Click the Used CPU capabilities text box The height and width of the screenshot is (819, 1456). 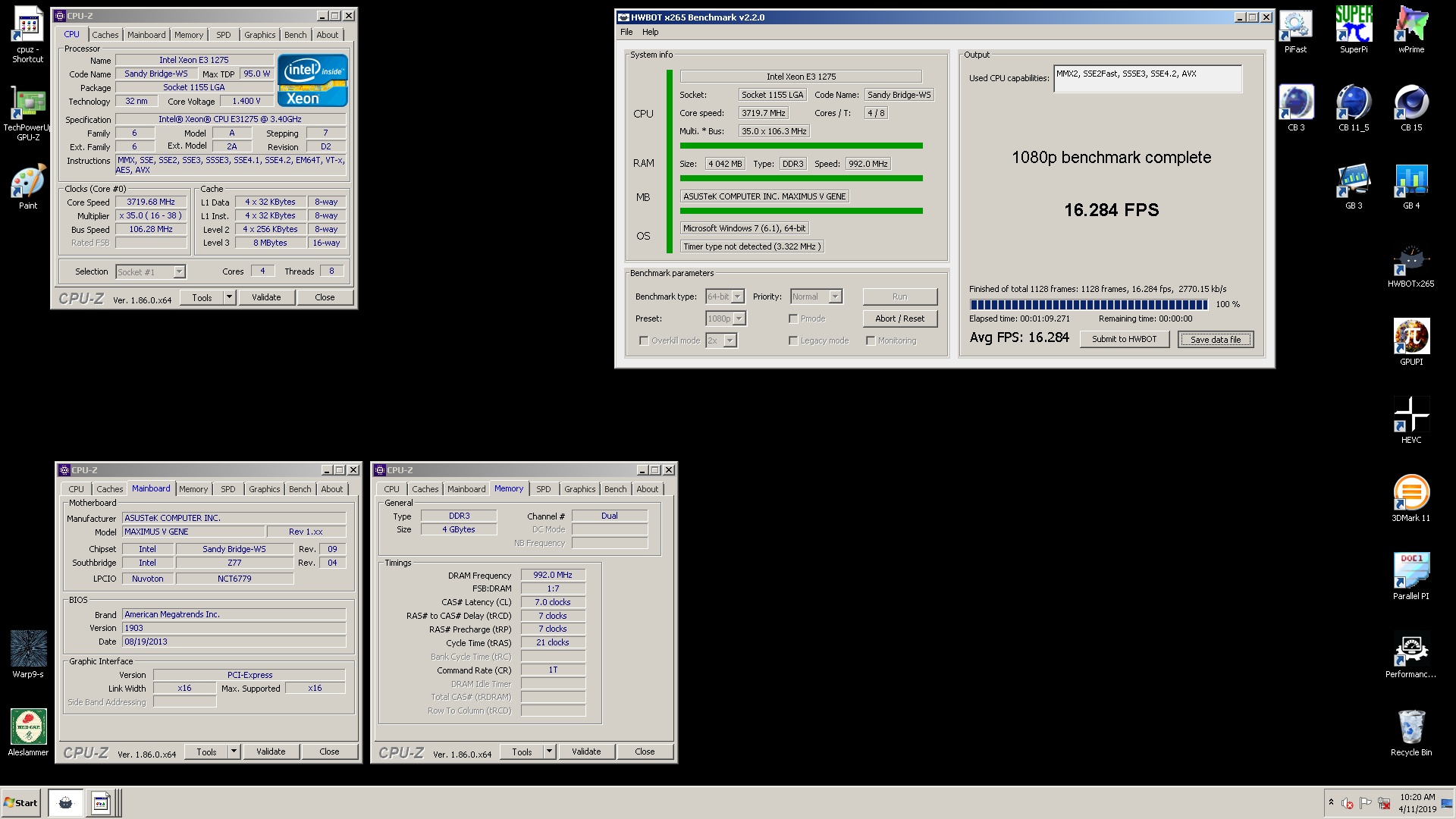(1147, 79)
